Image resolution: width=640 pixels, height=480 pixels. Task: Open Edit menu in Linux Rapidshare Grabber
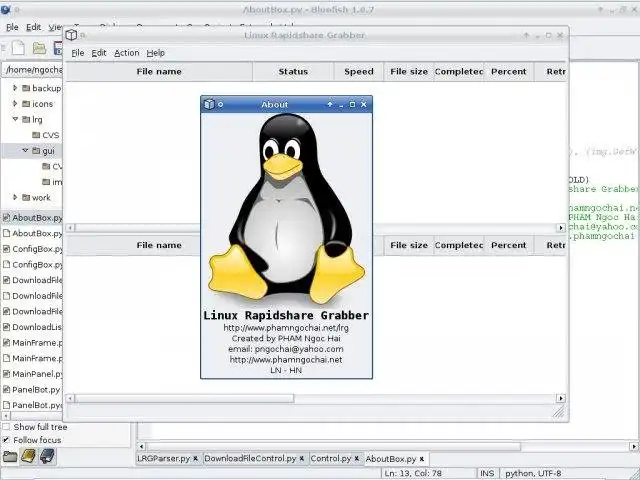99,53
